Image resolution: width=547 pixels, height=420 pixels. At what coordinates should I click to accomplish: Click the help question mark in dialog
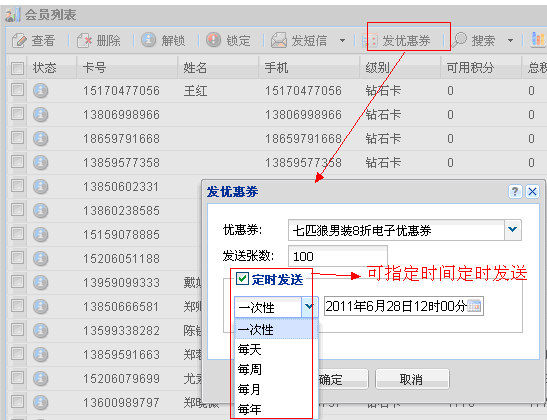coord(515,191)
